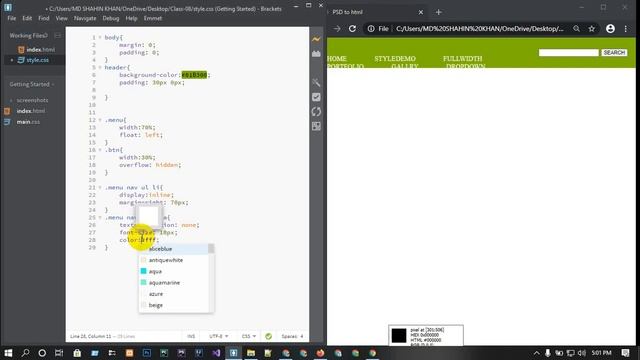Click the webpage search input field

pyautogui.click(x=569, y=53)
